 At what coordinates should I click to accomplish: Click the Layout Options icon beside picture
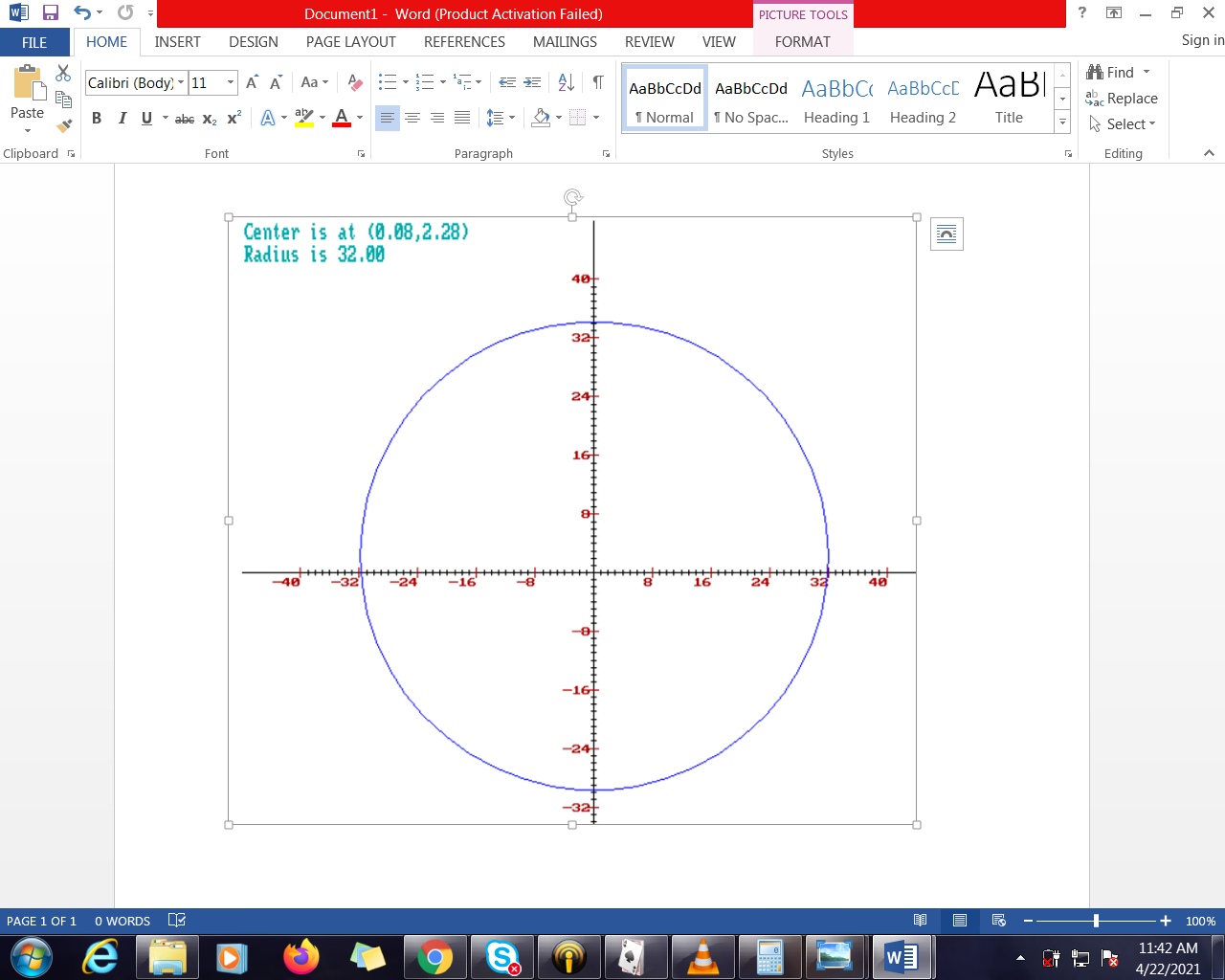pos(947,234)
